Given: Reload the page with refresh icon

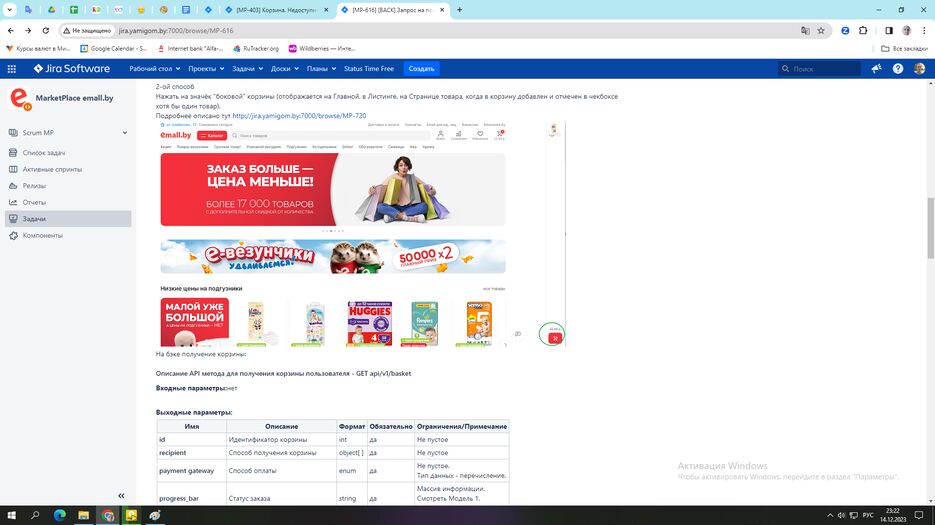Looking at the screenshot, I should click(45, 30).
